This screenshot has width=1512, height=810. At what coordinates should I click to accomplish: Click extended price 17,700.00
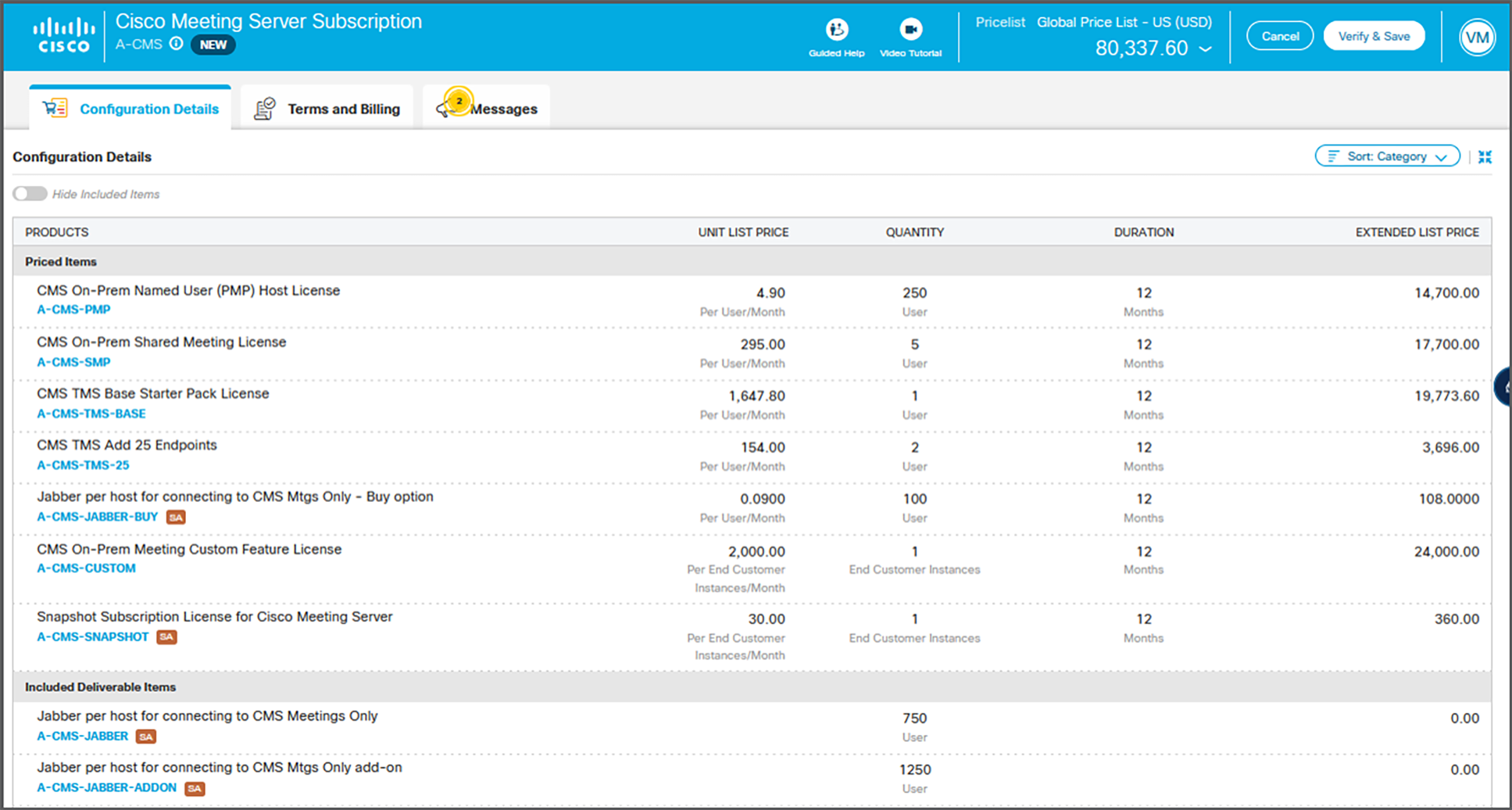click(x=1446, y=345)
